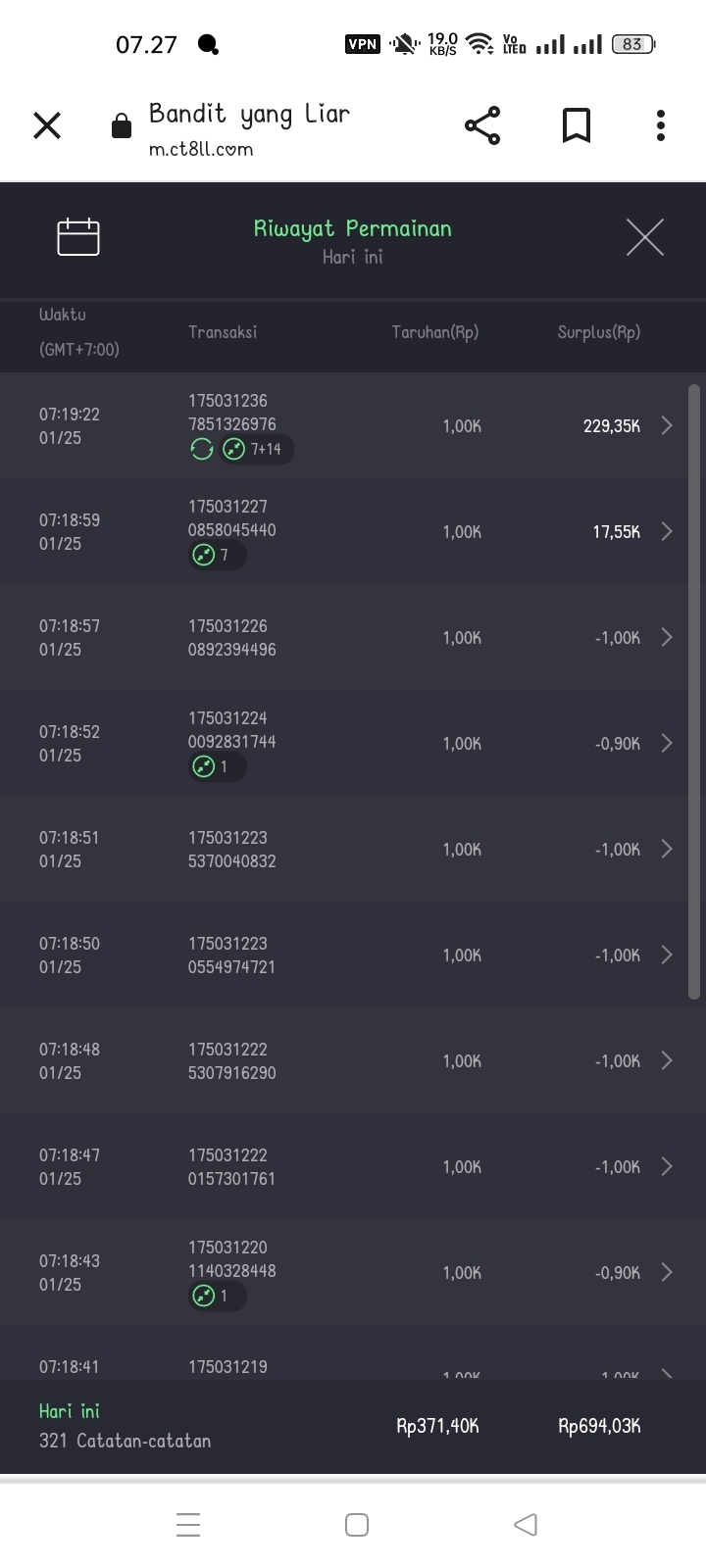This screenshot has height=1568, width=706.
Task: Tap the free spin badge showing 7
Action: click(x=217, y=556)
